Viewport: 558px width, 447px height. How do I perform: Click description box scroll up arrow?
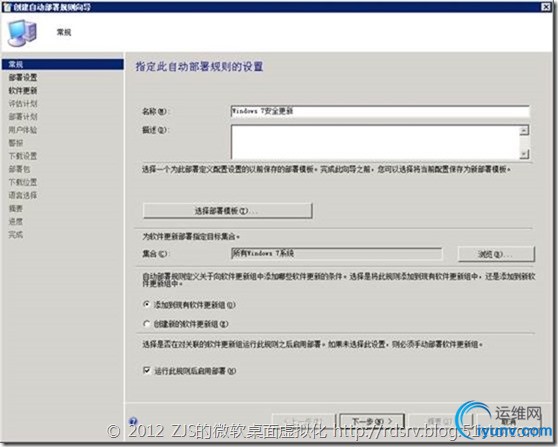tap(524, 130)
